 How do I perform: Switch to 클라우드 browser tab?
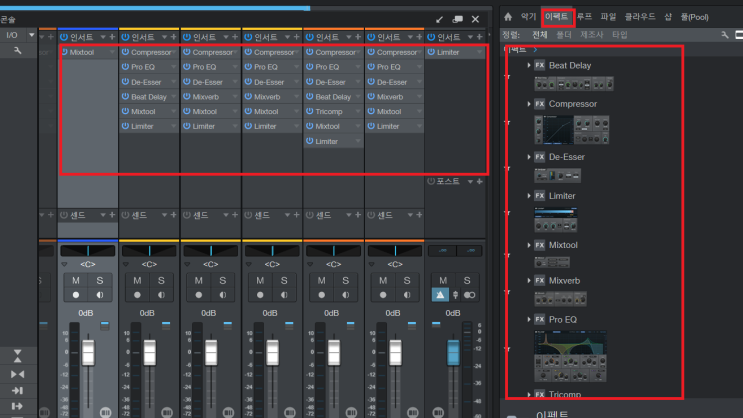click(640, 17)
